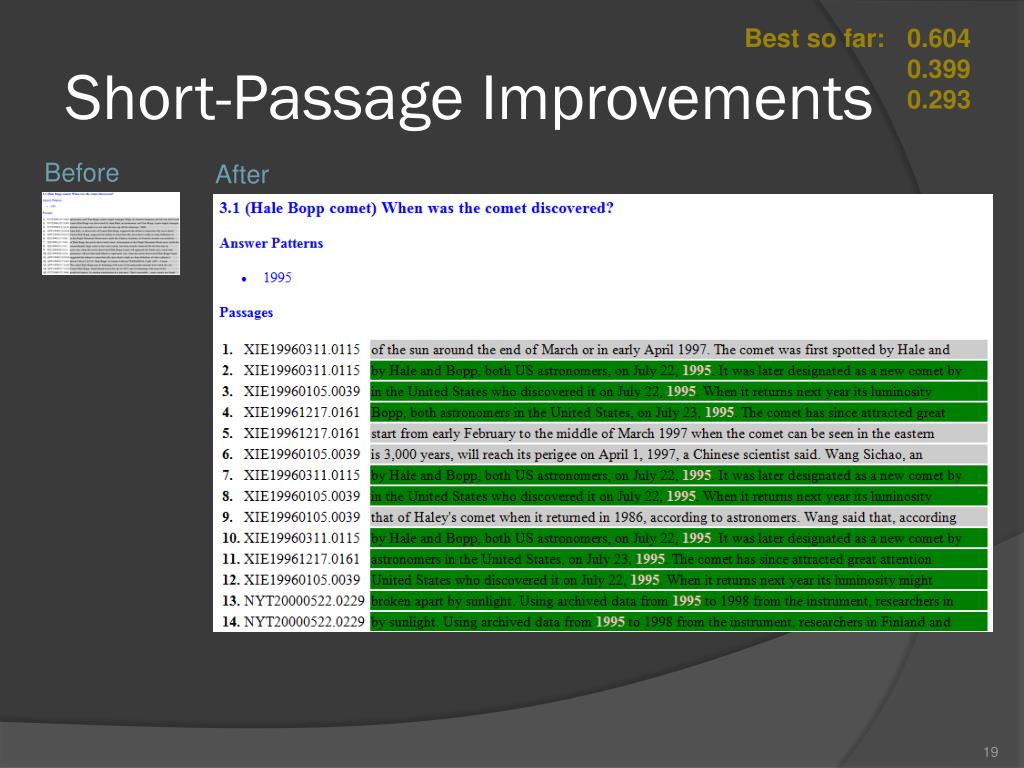
Task: Select green passage text in row 8
Action: pos(679,496)
